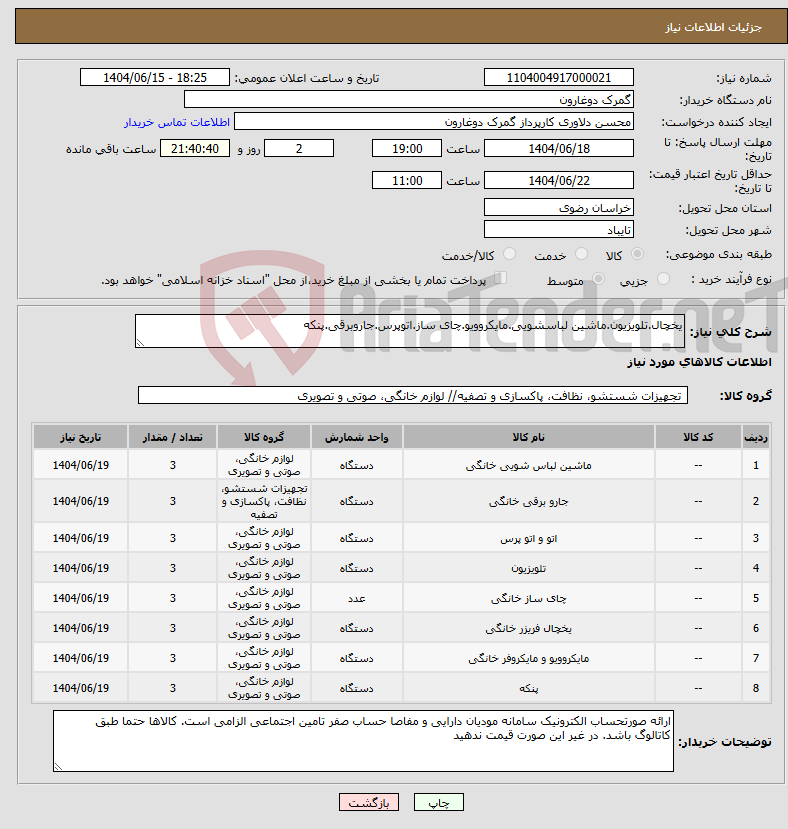Click چای ساز خانگی cell
The height and width of the screenshot is (829, 788).
[529, 598]
